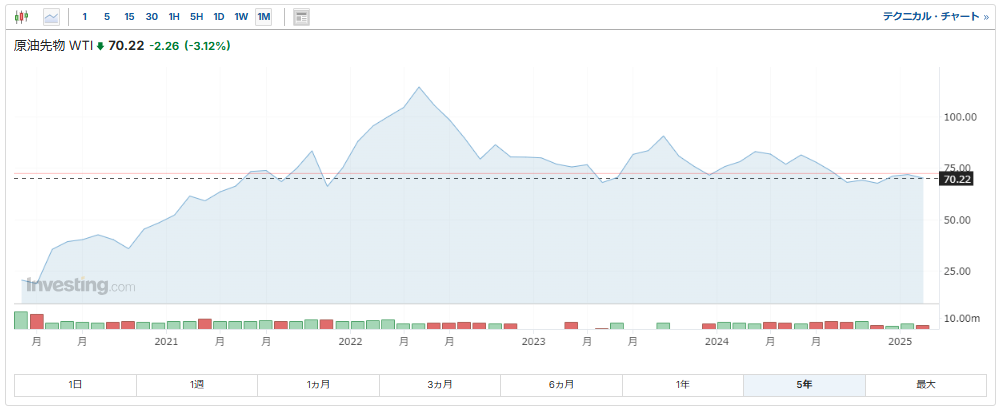Viewport: 1001px width, 410px height.
Task: Switch to the 5H interval
Action: [196, 17]
